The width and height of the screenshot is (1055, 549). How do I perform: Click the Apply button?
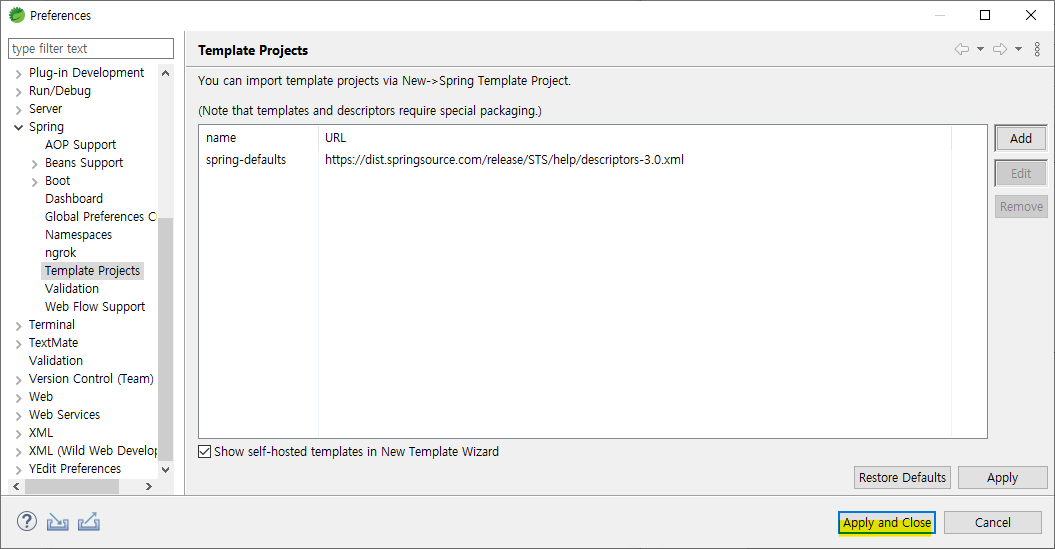pos(1003,478)
